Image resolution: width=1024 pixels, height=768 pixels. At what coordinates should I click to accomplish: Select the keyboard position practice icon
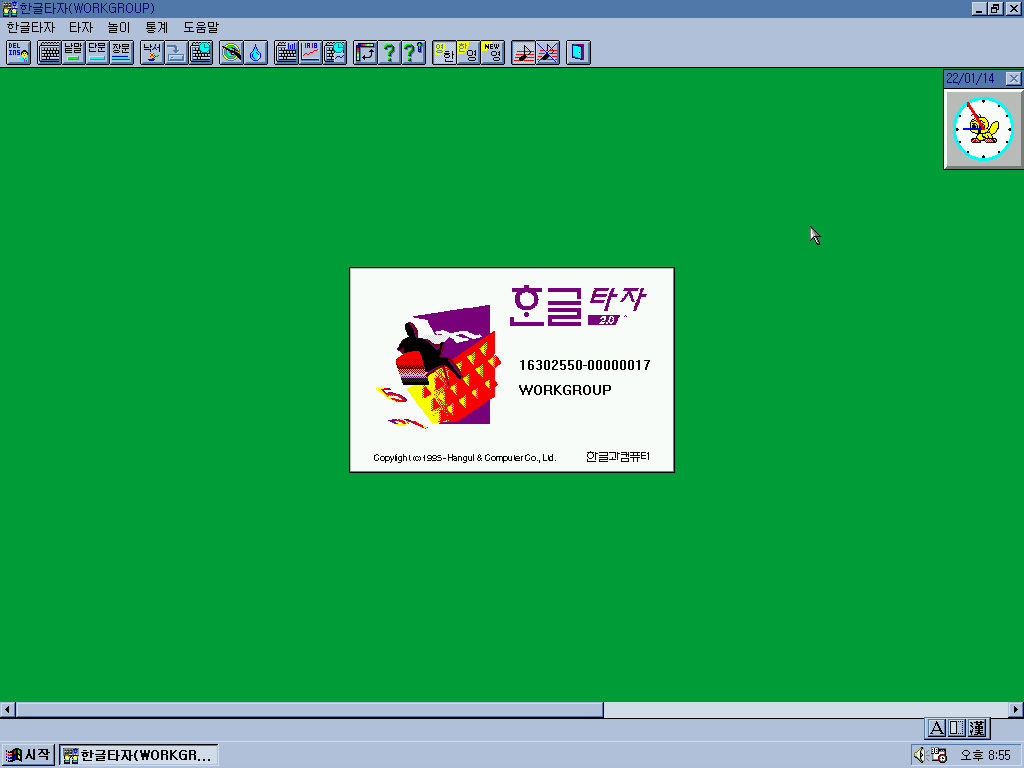point(49,52)
